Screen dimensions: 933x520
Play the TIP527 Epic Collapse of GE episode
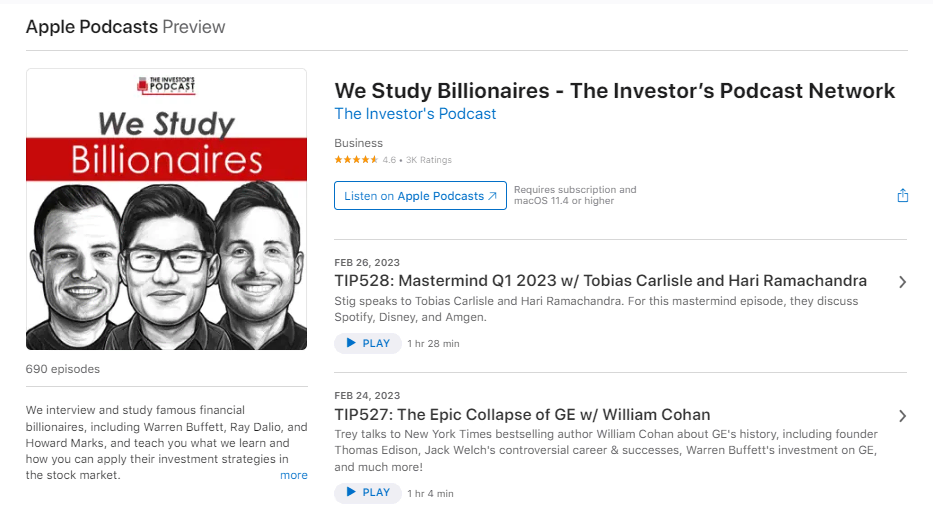tap(367, 492)
